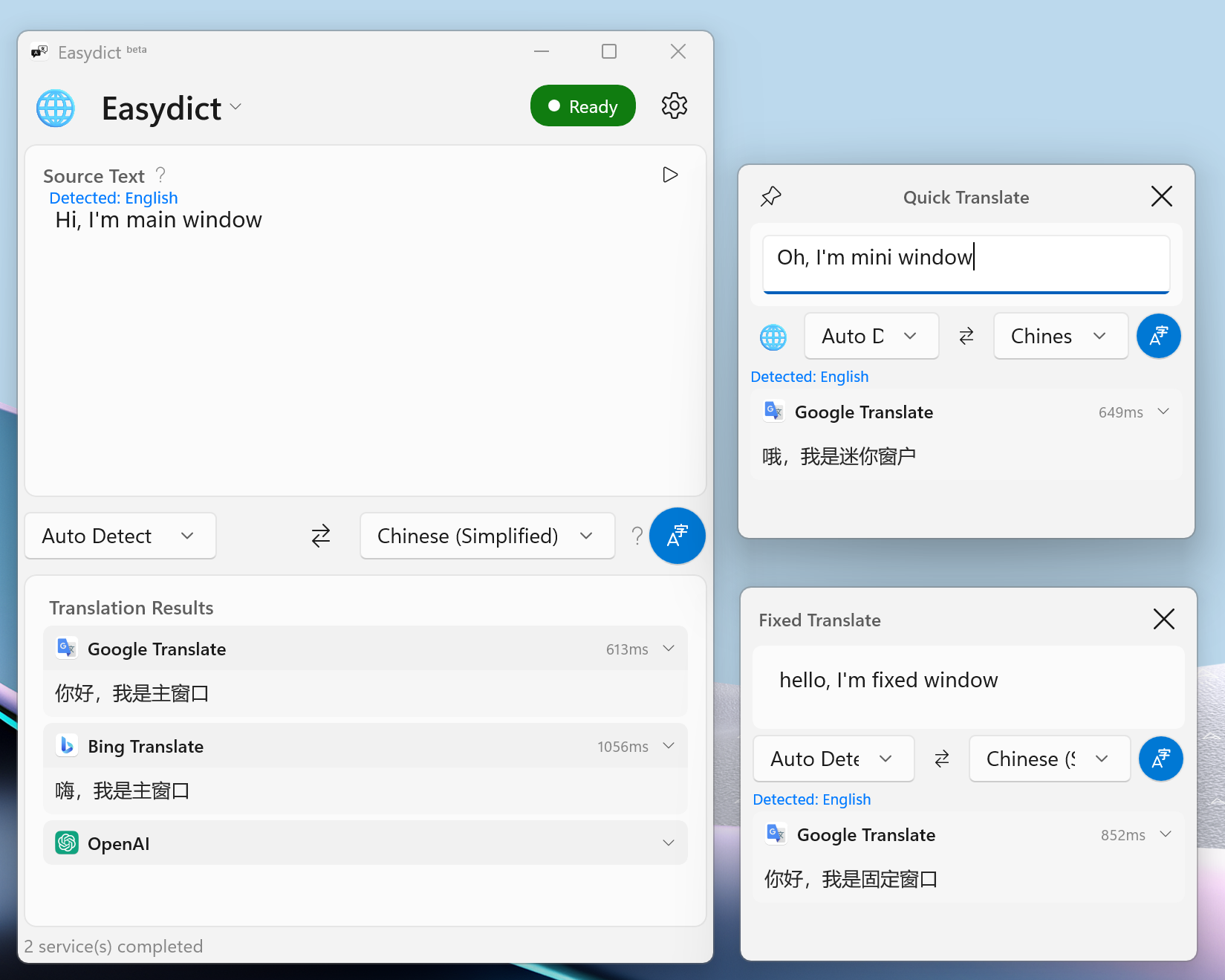This screenshot has width=1225, height=980.
Task: Swap languages in the main window
Action: click(x=321, y=536)
